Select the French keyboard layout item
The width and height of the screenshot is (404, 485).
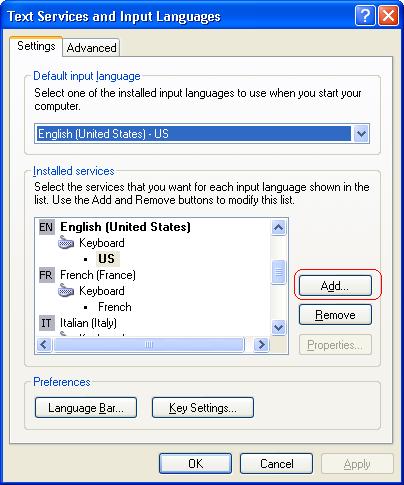pos(115,307)
